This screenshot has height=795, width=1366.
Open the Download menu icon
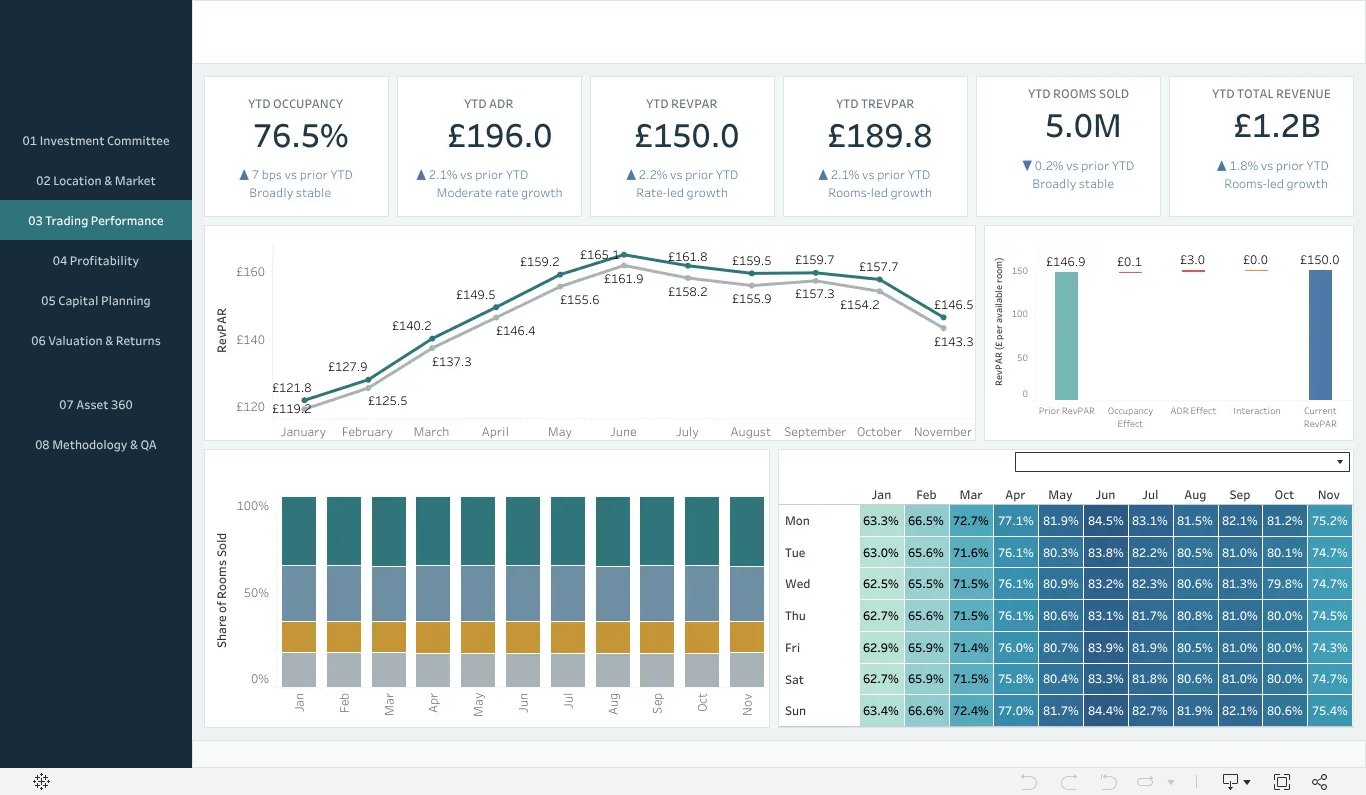(x=1236, y=782)
